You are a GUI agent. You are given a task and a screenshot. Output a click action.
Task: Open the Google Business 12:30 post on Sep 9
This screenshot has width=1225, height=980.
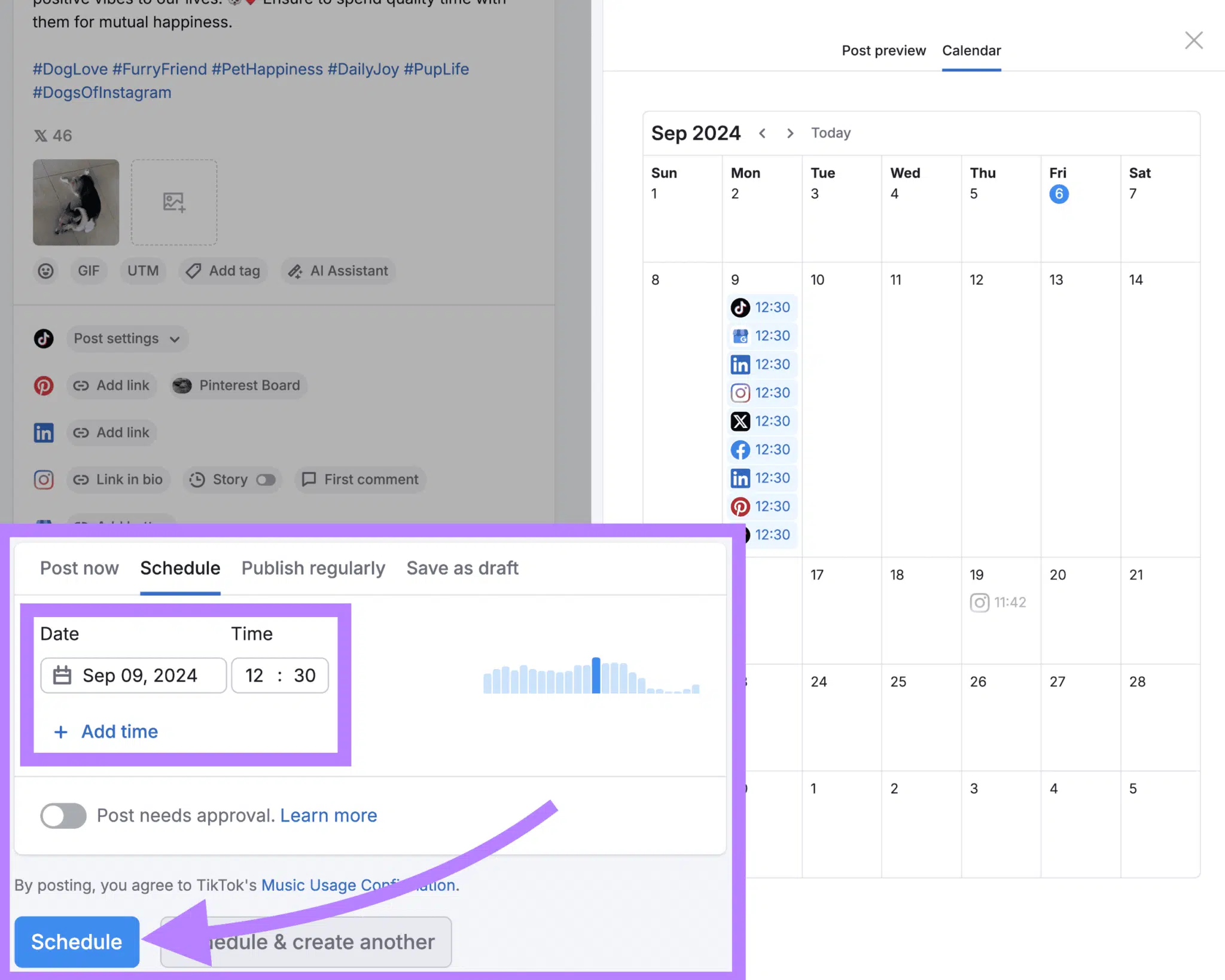coord(762,336)
